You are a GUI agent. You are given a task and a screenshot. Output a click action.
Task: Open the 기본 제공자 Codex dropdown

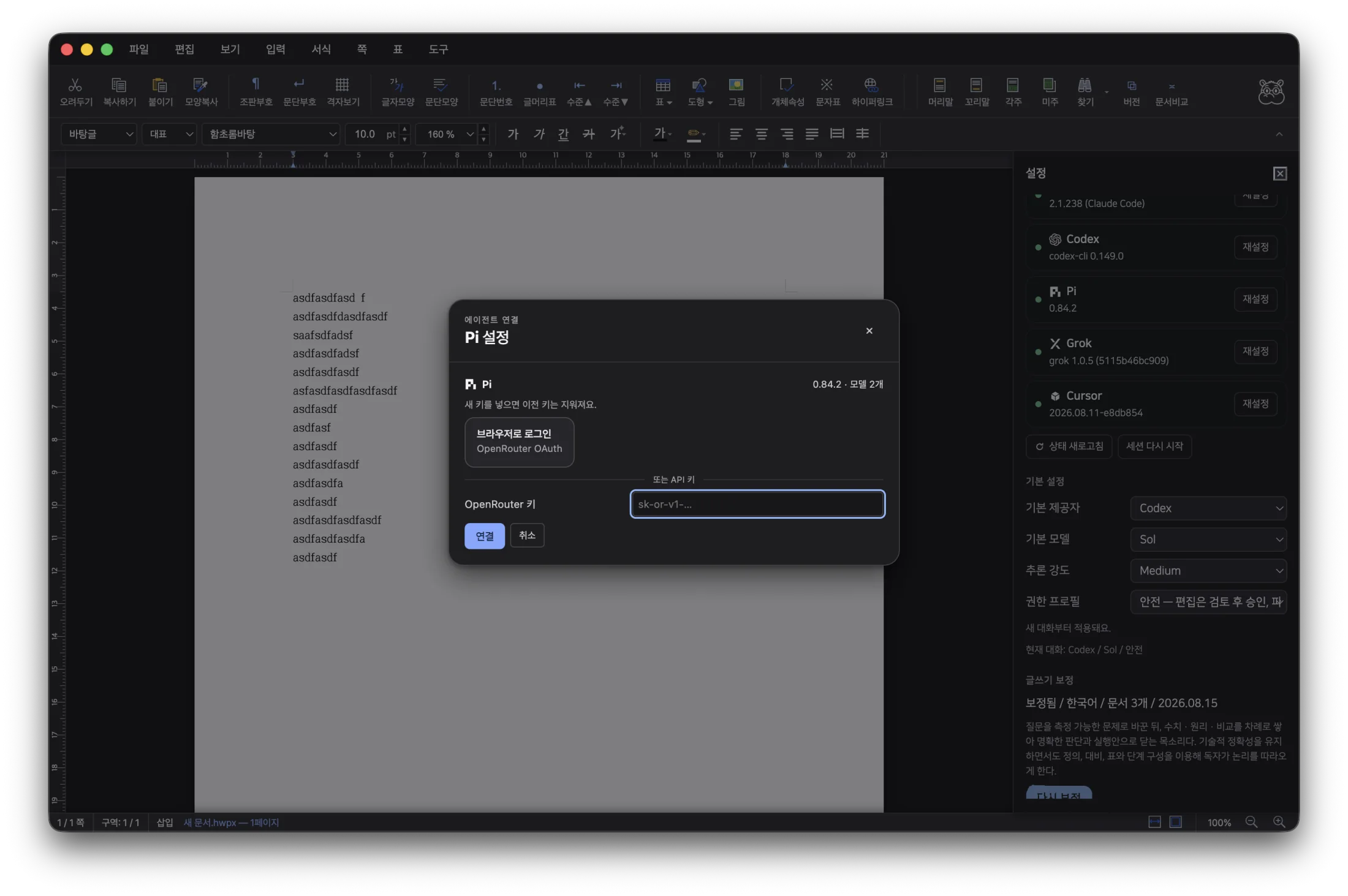click(x=1208, y=508)
